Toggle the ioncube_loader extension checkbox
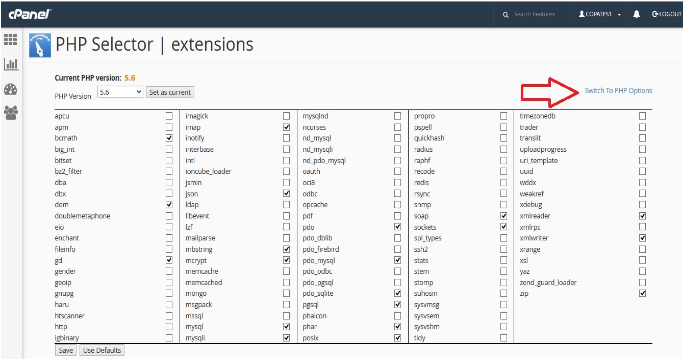Viewport: 683px width, 364px height. (x=286, y=171)
